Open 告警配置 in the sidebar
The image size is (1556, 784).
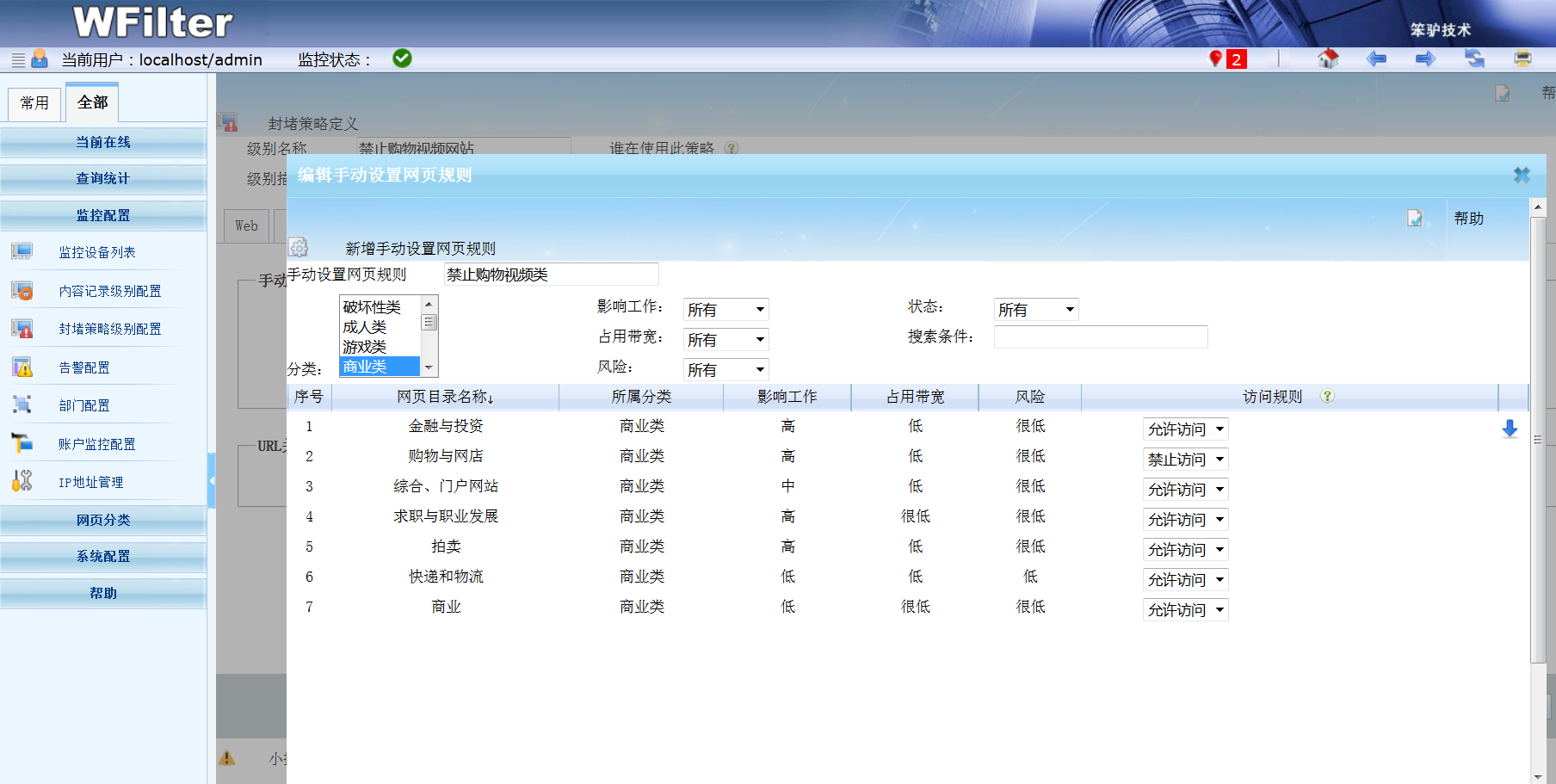[x=84, y=367]
